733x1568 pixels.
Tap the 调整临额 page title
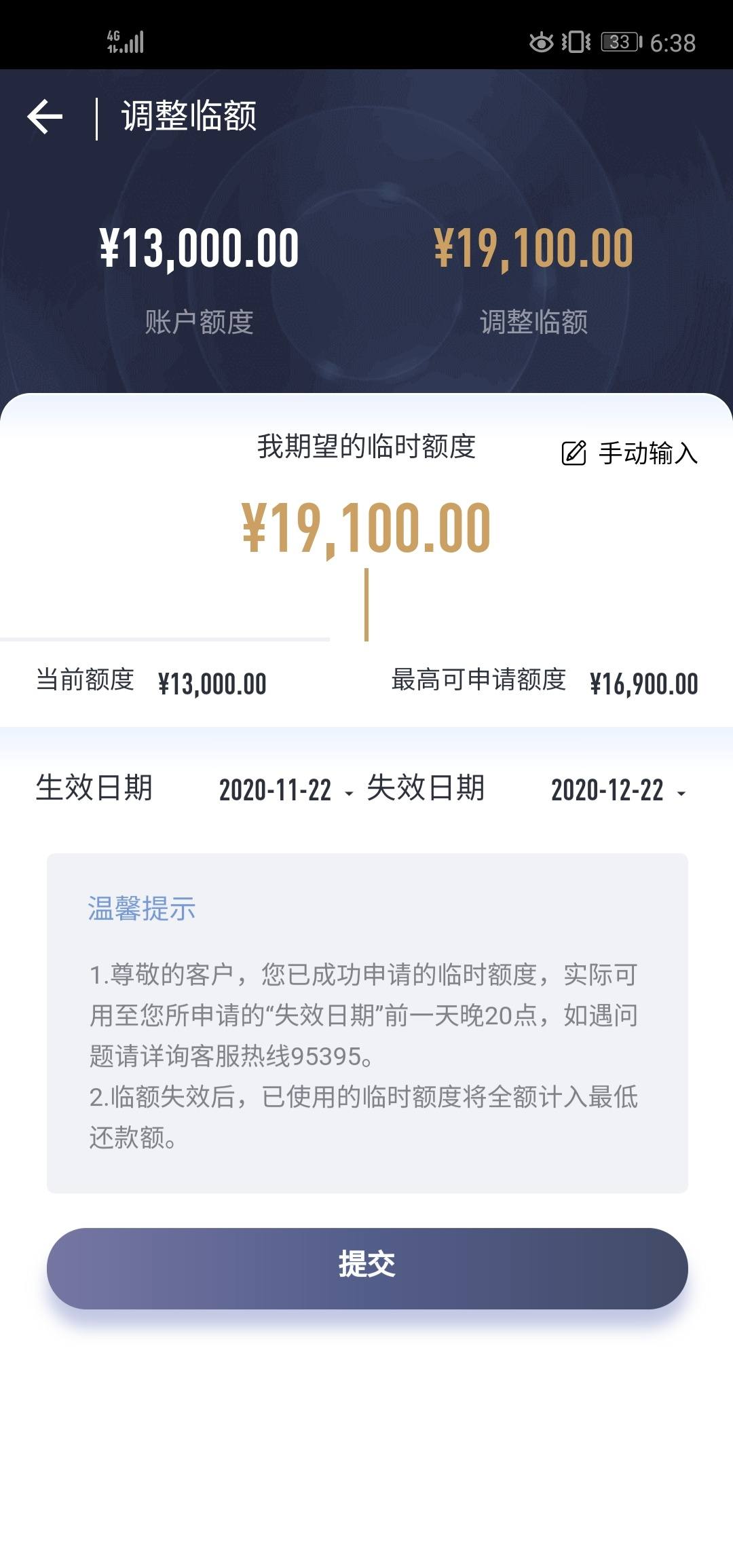tap(189, 116)
